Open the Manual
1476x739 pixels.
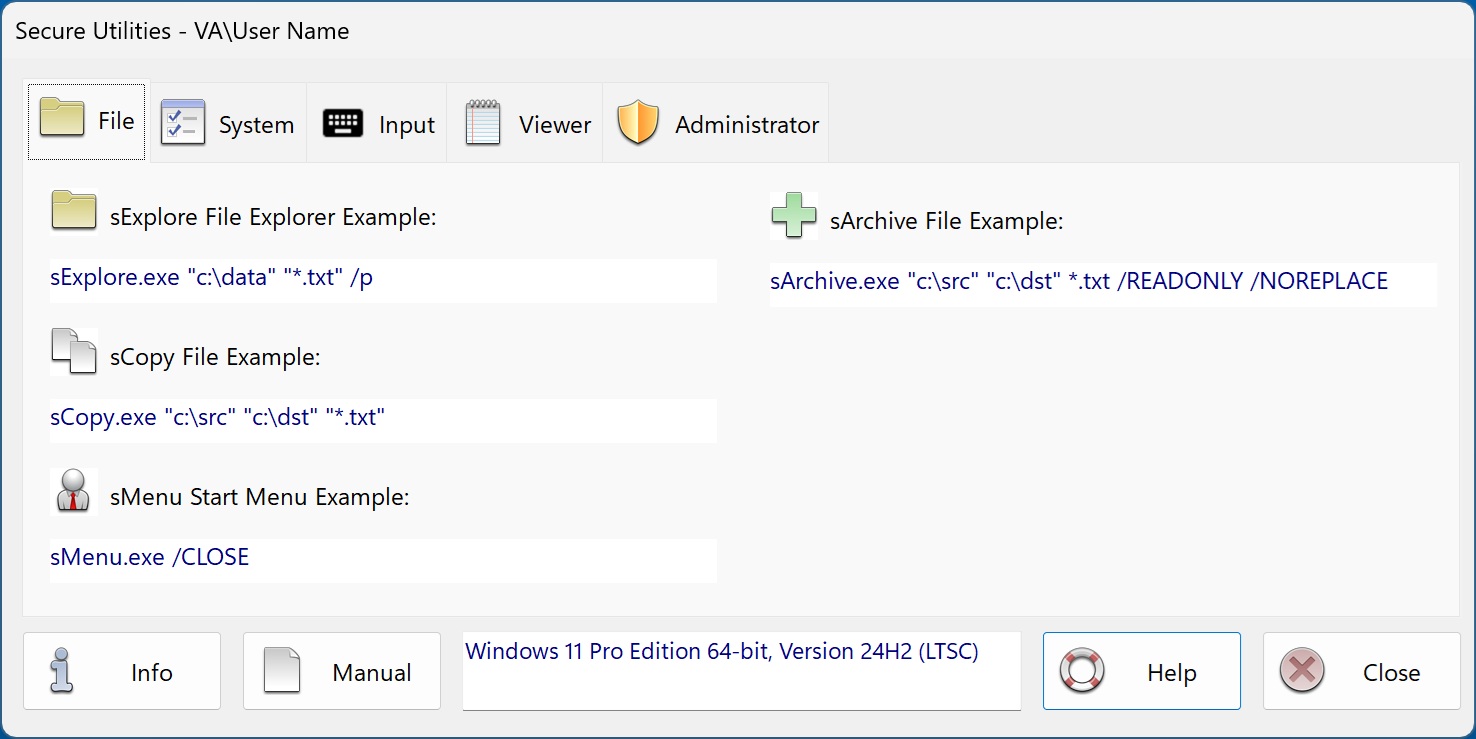[341, 671]
